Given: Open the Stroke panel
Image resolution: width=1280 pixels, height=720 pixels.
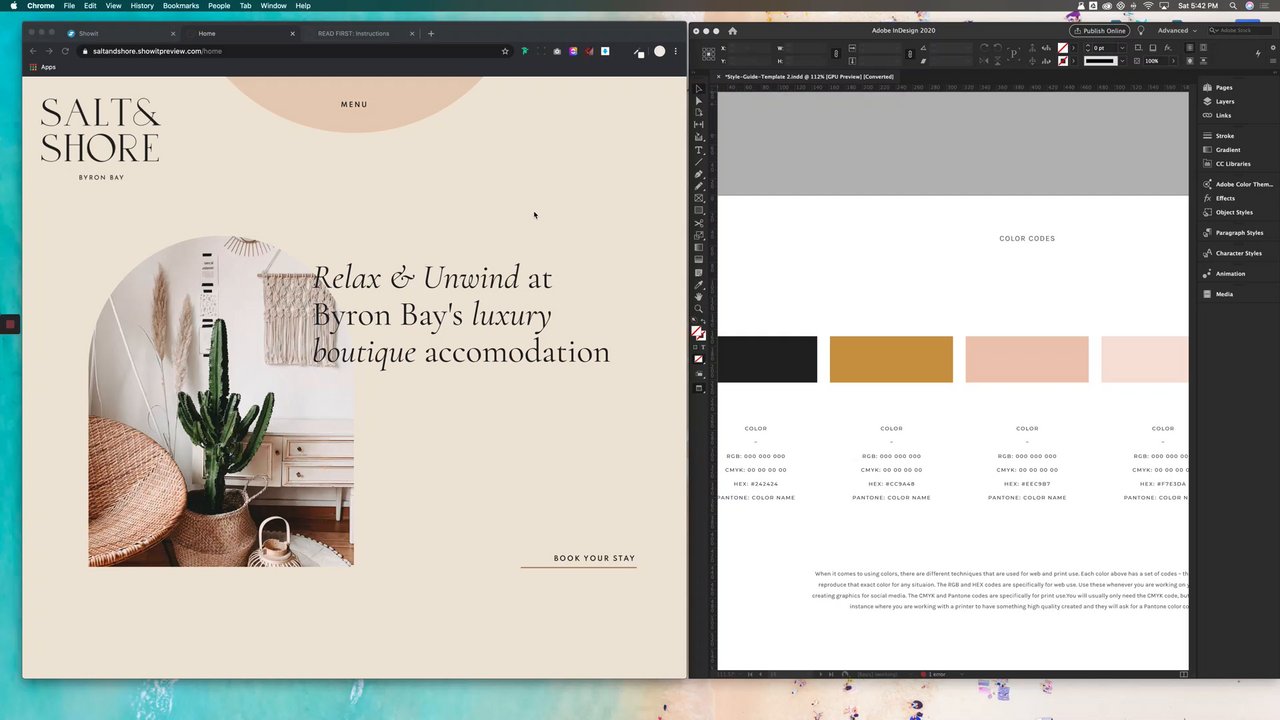Looking at the screenshot, I should [1224, 136].
